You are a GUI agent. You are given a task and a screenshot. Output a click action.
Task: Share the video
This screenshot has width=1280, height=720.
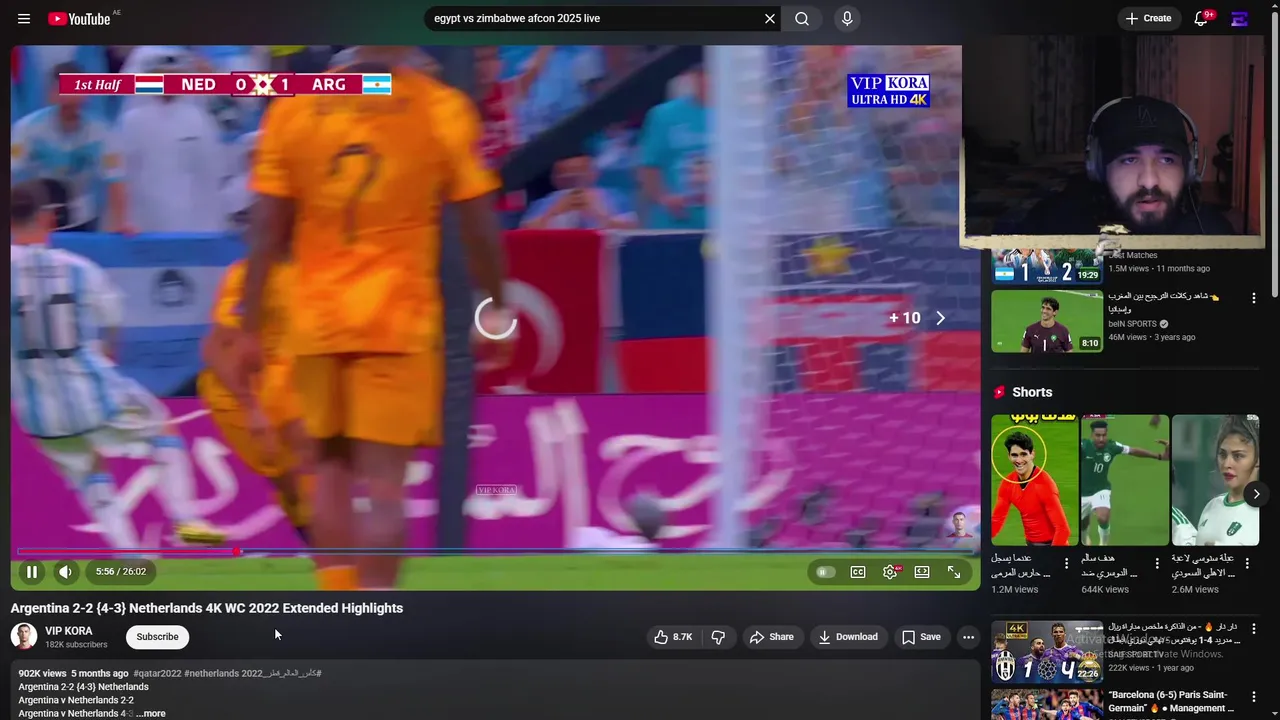pos(772,637)
